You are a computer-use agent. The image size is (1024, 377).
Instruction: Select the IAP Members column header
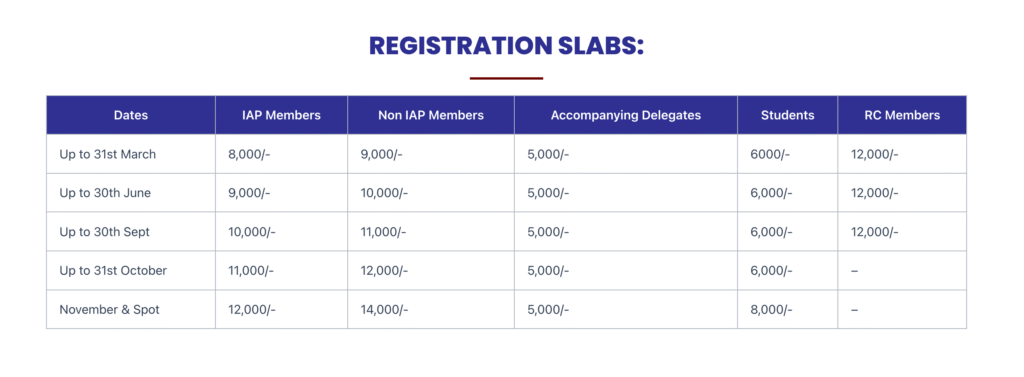[x=281, y=116]
